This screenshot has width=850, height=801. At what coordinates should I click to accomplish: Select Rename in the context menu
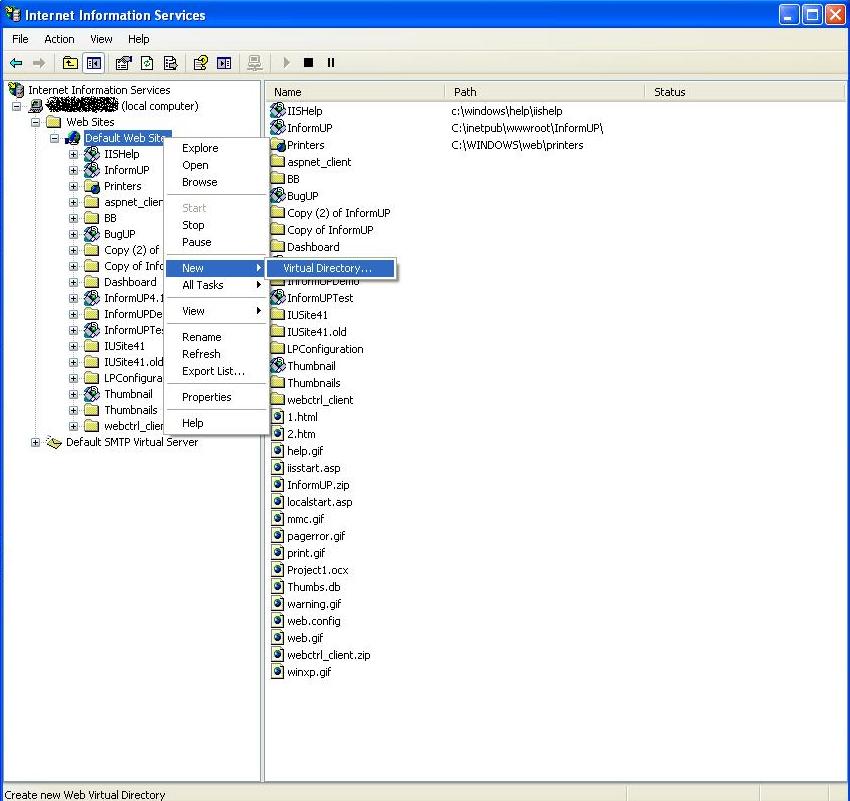[x=216, y=337]
